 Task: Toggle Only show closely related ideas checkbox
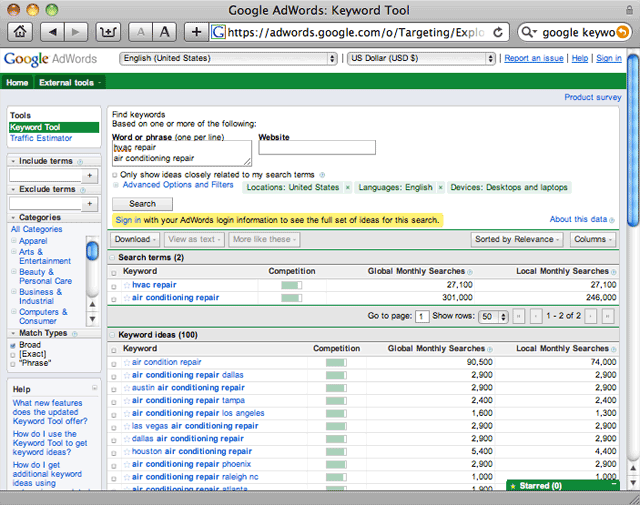115,175
